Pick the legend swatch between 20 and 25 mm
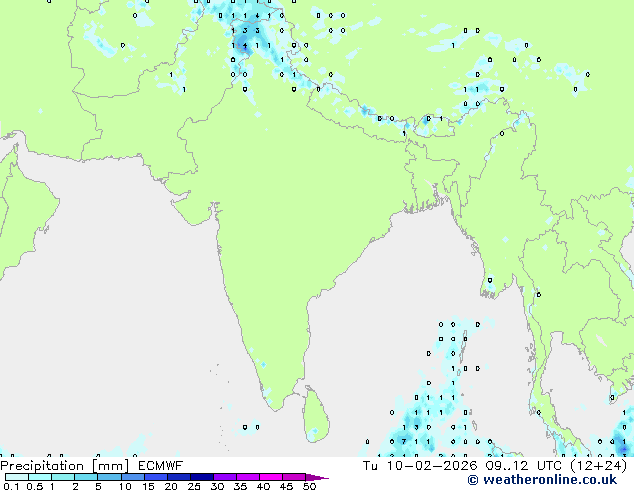 [x=179, y=477]
